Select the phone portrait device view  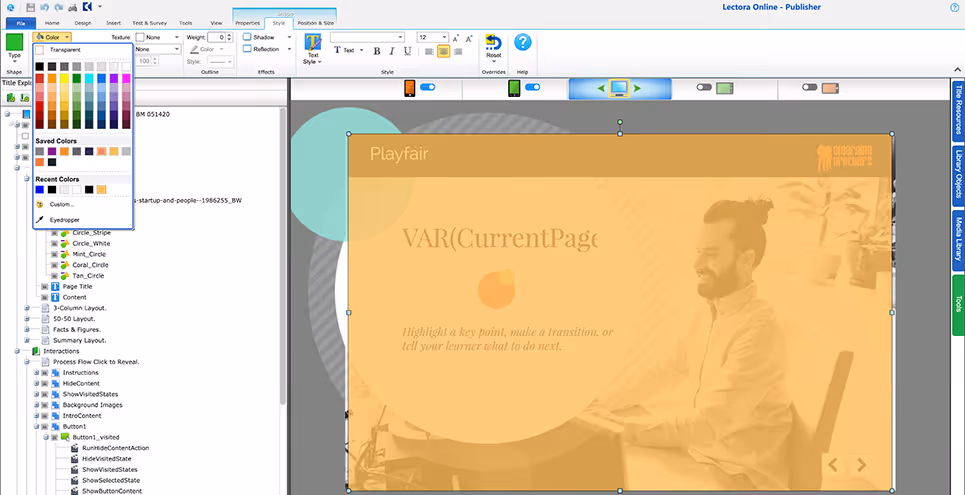coord(409,89)
